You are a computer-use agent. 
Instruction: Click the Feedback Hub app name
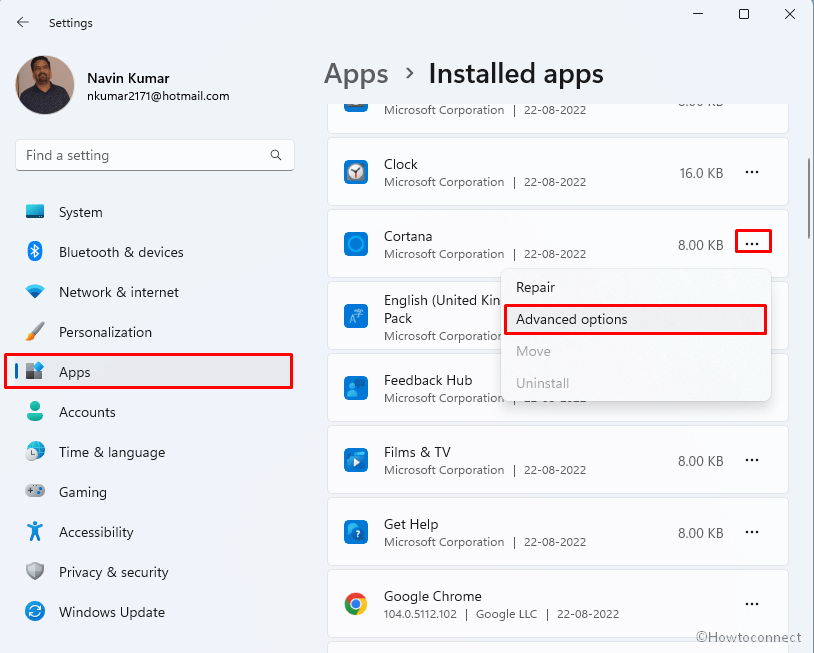point(428,380)
